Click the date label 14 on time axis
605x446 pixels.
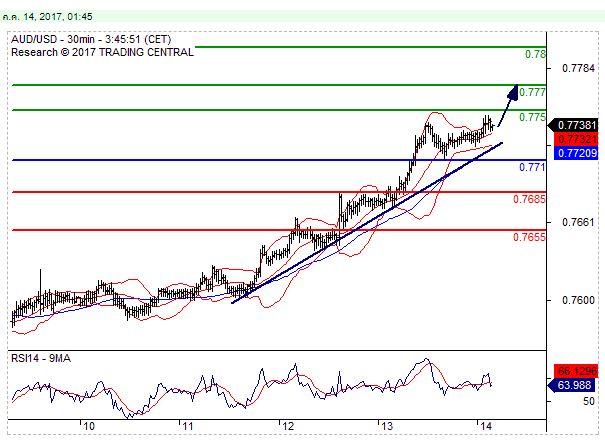486,426
